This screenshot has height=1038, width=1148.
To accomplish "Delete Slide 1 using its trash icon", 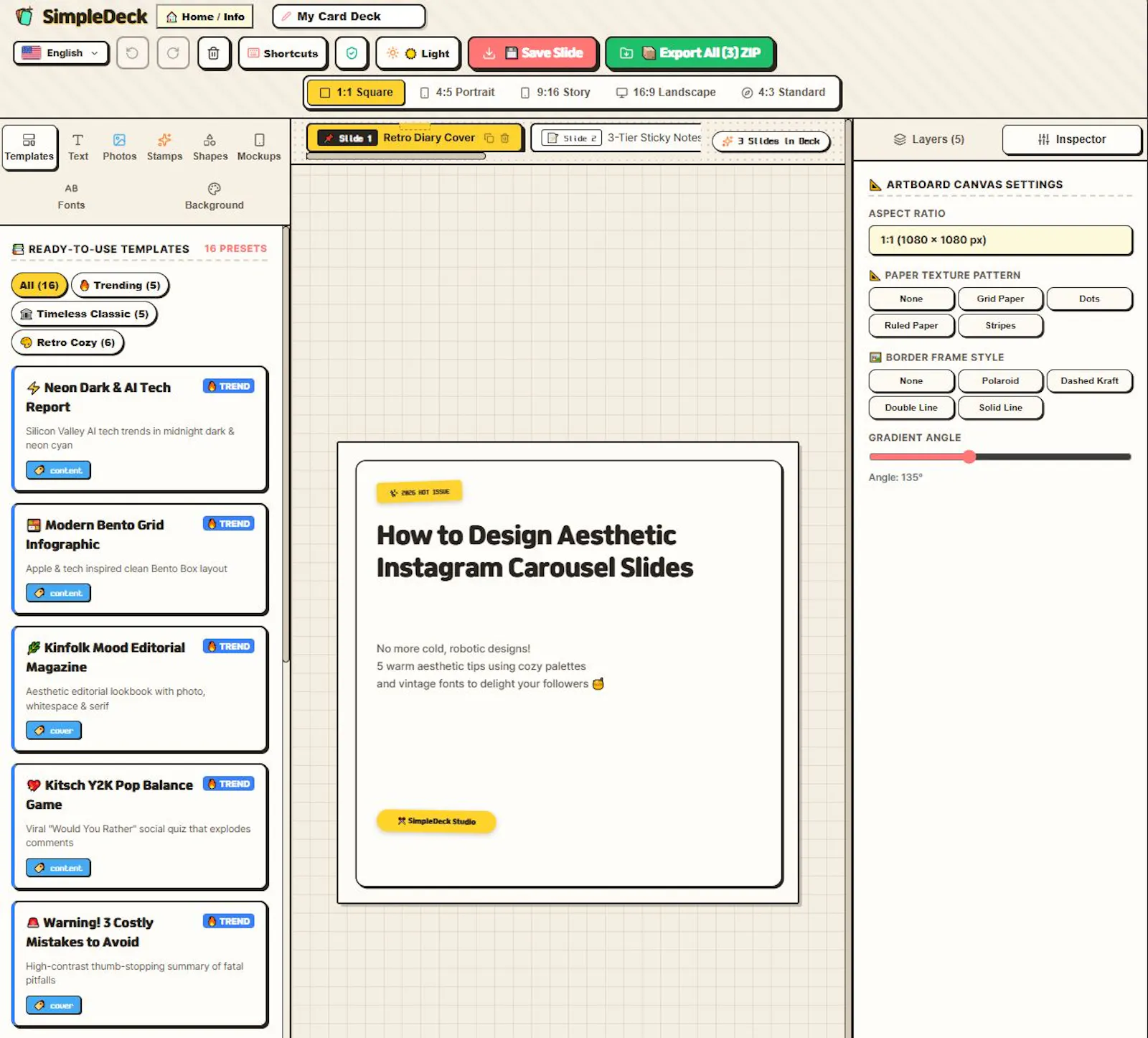I will coord(505,138).
